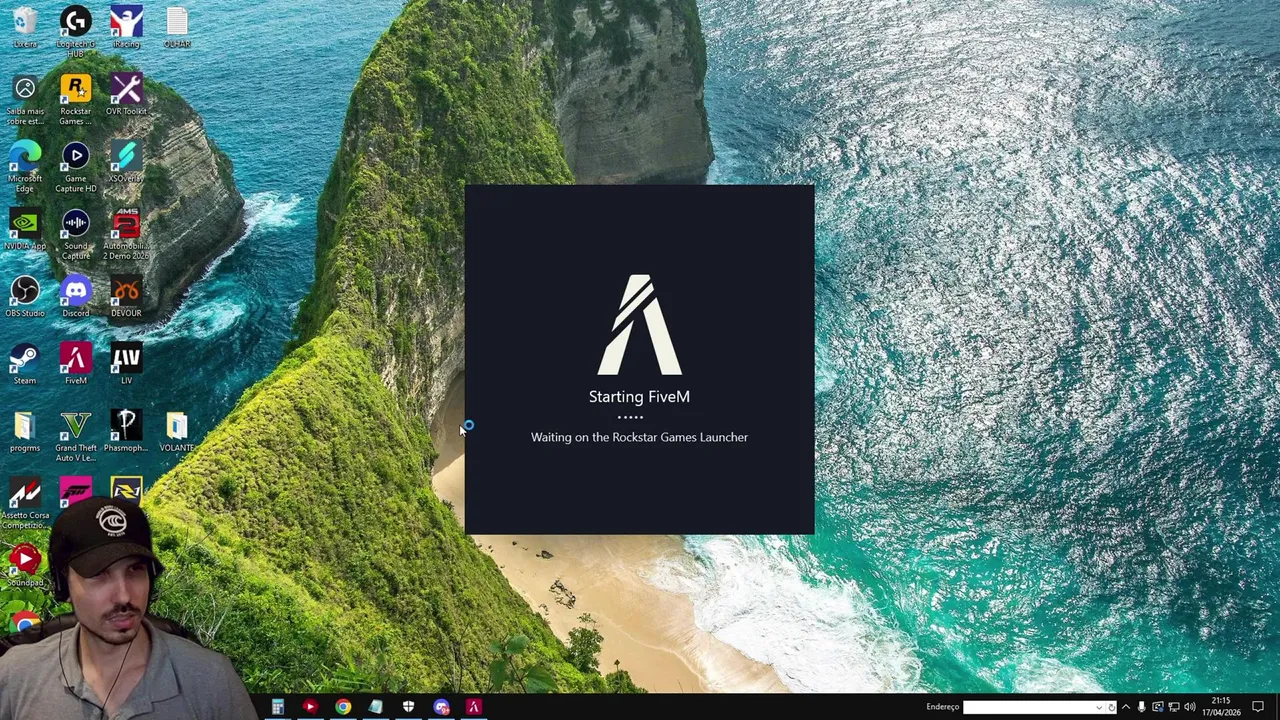Open the Microsoft Edge desktop shortcut
Screen dimensions: 1280x720
click(25, 167)
